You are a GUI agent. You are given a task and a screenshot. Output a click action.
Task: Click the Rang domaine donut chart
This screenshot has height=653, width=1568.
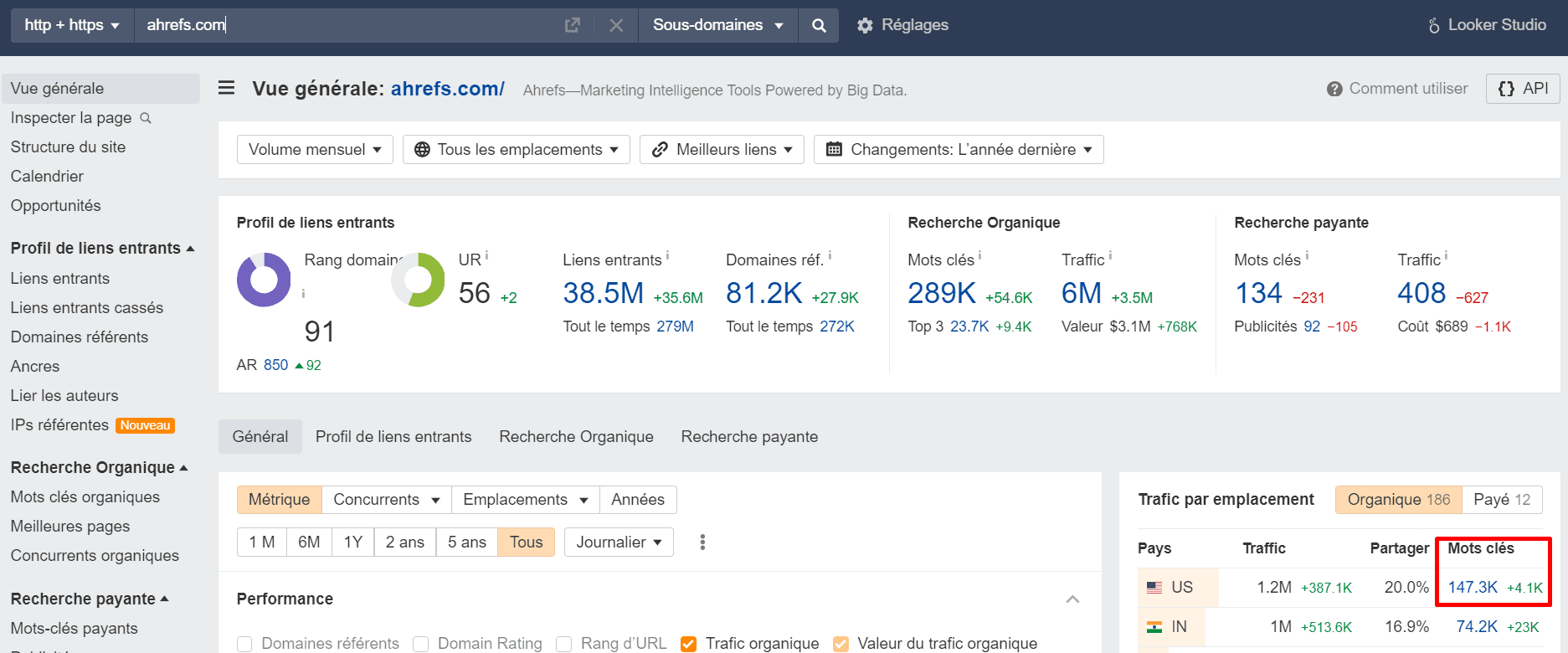coord(264,280)
